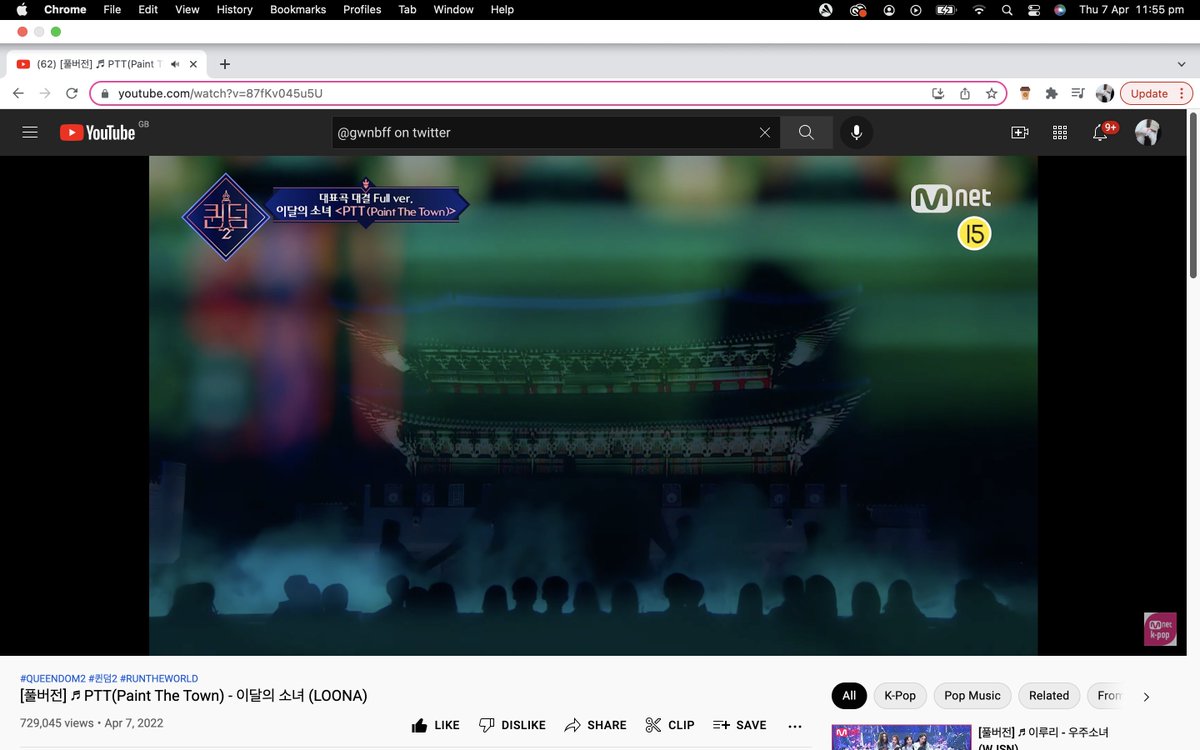This screenshot has width=1200, height=750.
Task: Click the 729,045 views text
Action: coord(57,723)
